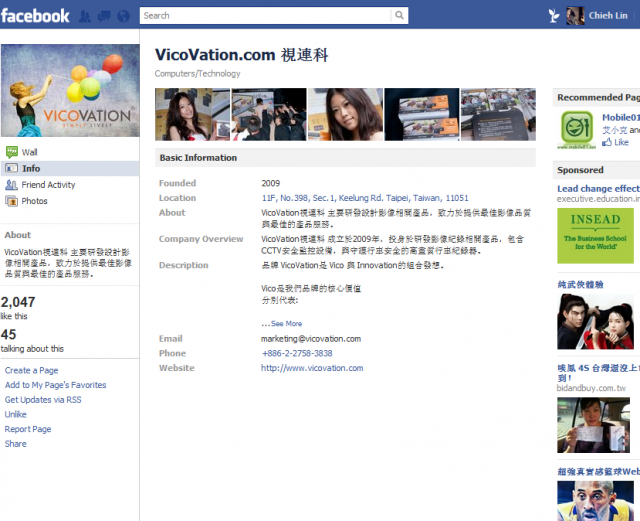640x521 pixels.
Task: Click the VicoVation cover profile image
Action: [x=70, y=90]
